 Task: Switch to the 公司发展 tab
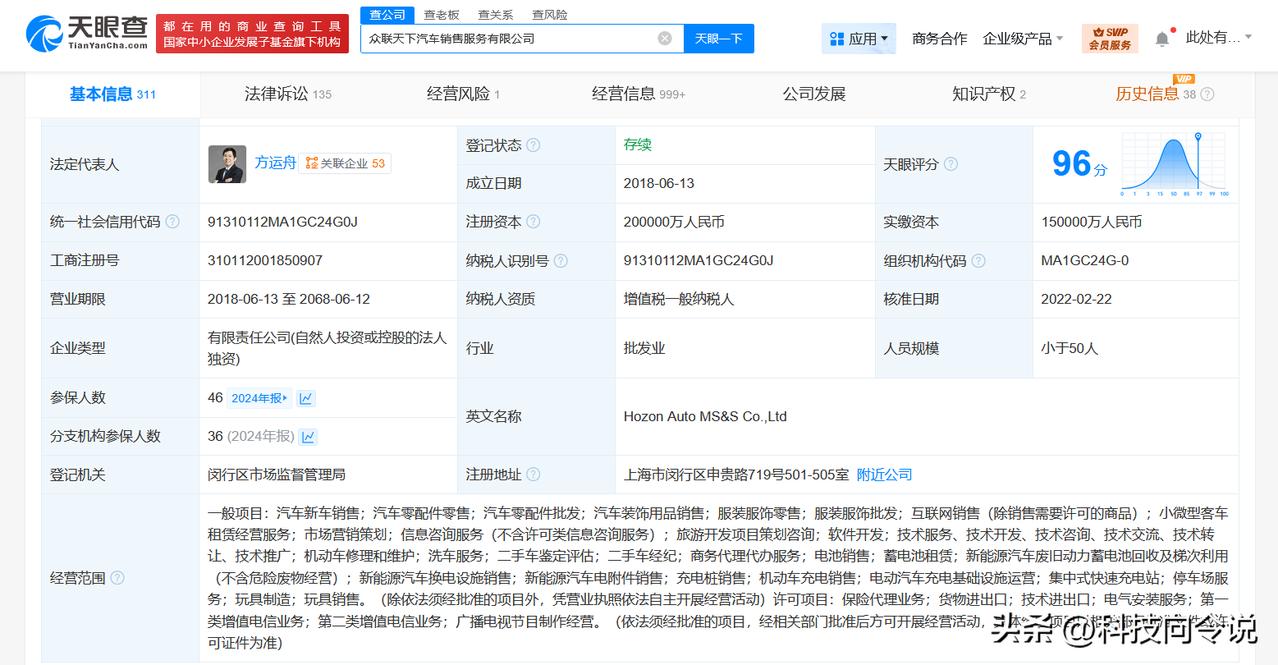click(814, 94)
